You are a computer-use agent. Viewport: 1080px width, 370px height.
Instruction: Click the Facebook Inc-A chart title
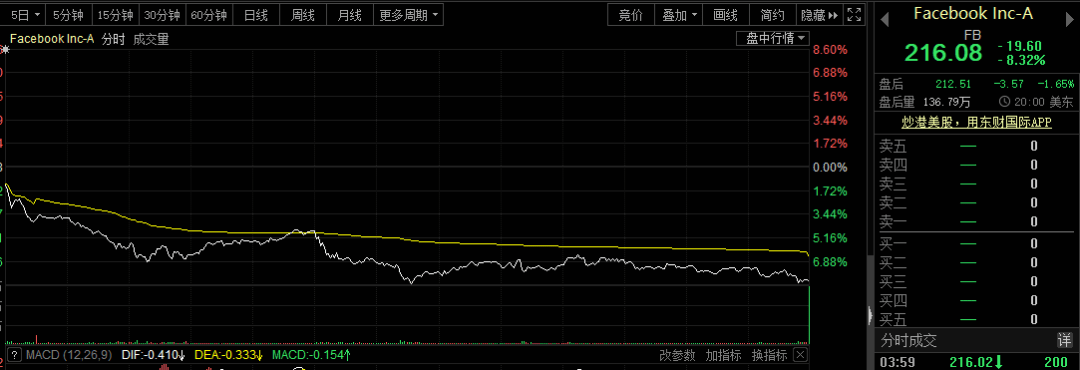(52, 39)
